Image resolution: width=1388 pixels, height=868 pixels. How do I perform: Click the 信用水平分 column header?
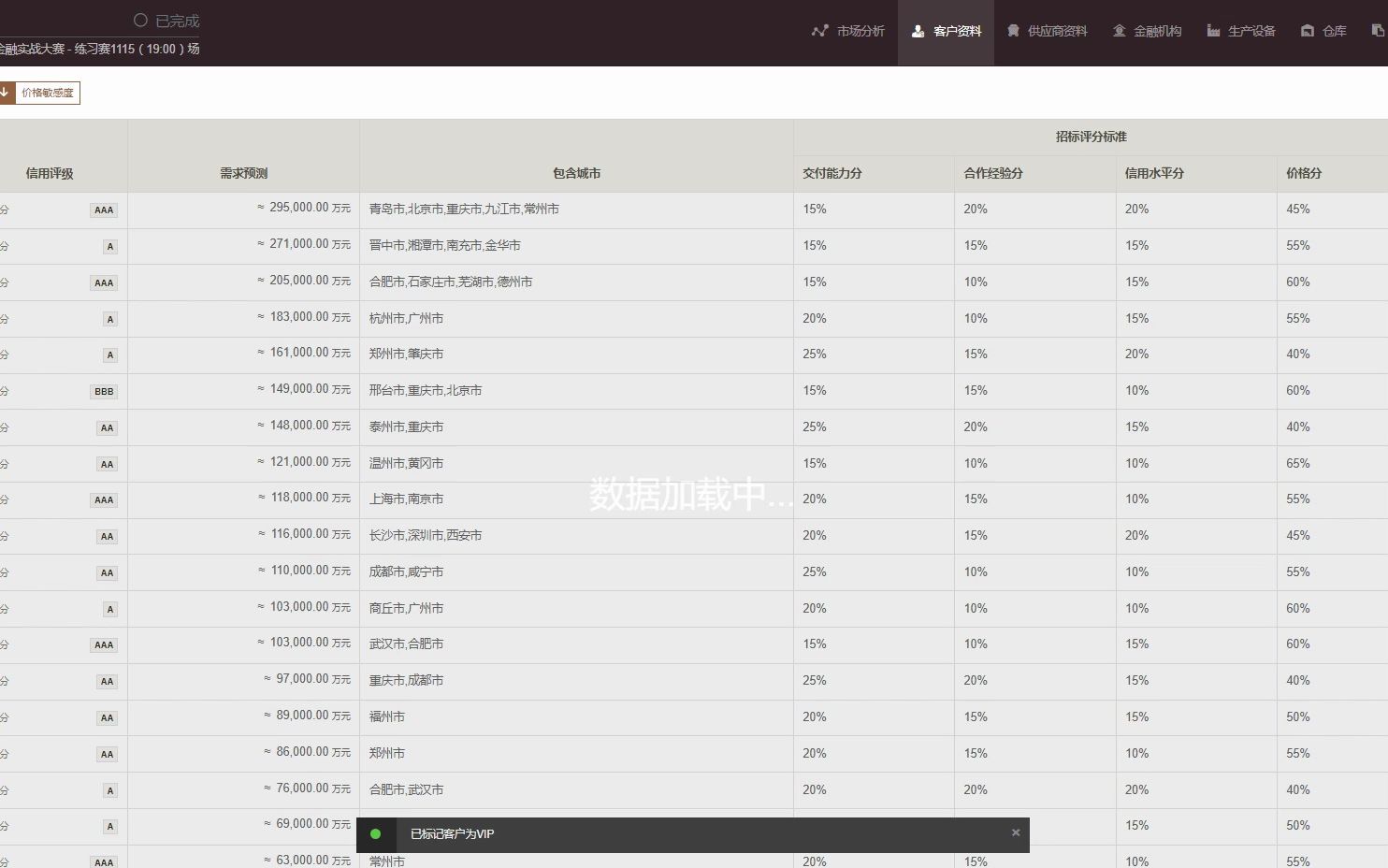point(1154,173)
